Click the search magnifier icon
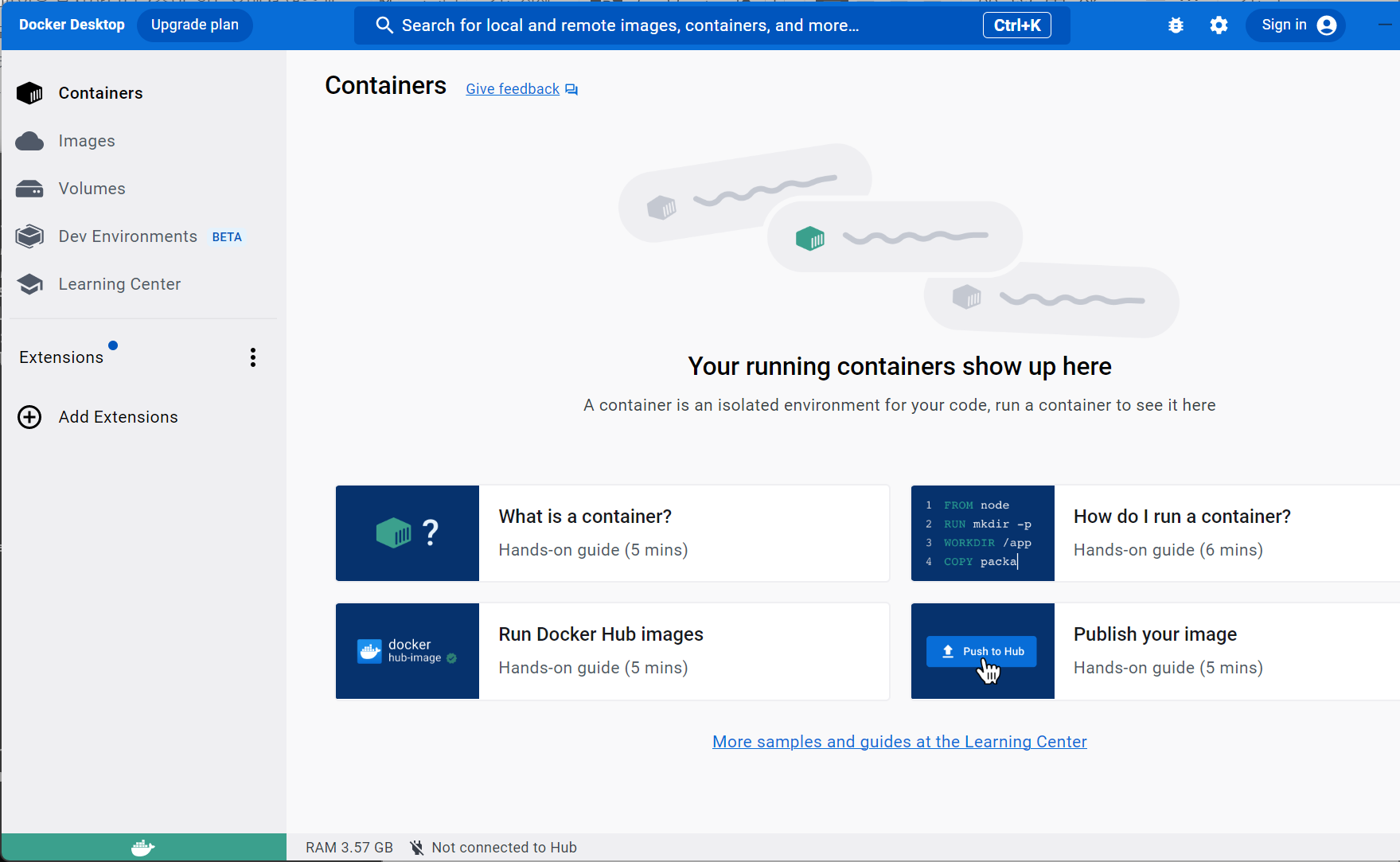1400x862 pixels. (x=384, y=25)
